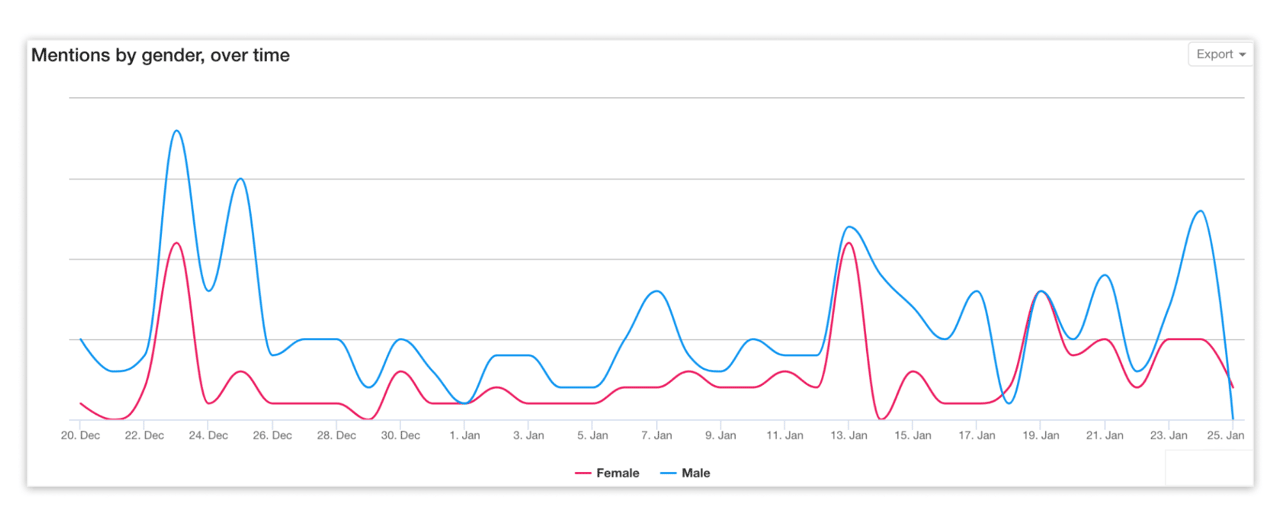Click the Male line peak at 25 Dec
Screen dimensions: 1280x527
point(240,179)
